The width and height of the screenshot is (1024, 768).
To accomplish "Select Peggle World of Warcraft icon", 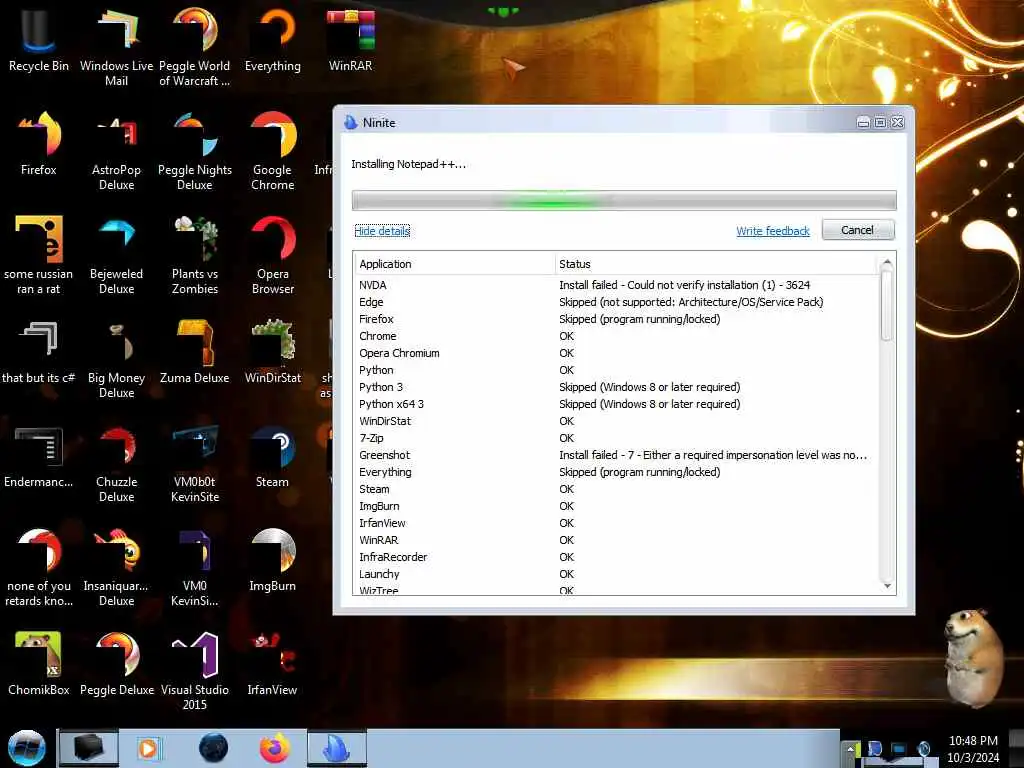I will coord(195,47).
